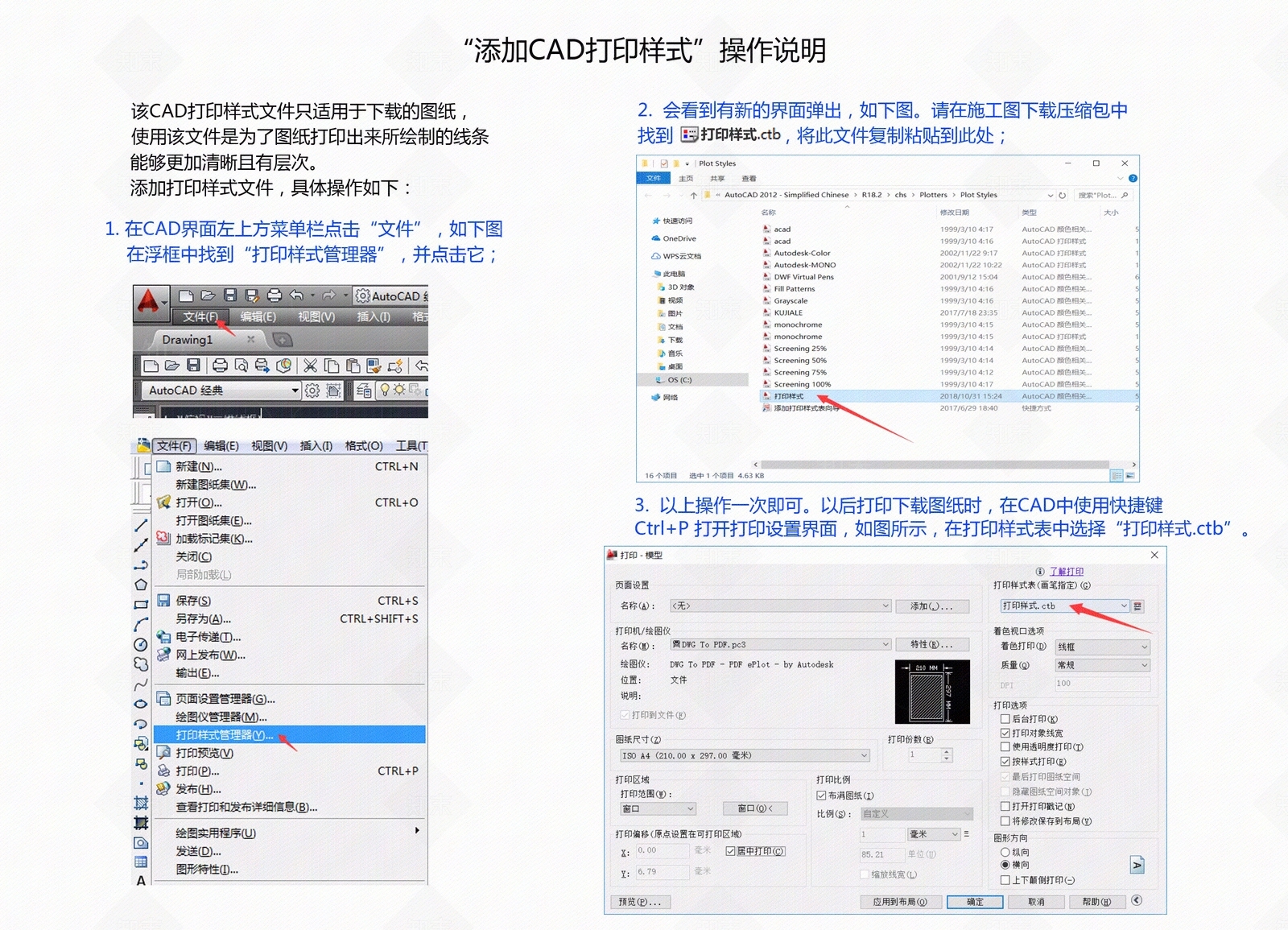The width and height of the screenshot is (1288, 930).
Task: Click the print icon in quick access toolbar
Action: coord(274,296)
